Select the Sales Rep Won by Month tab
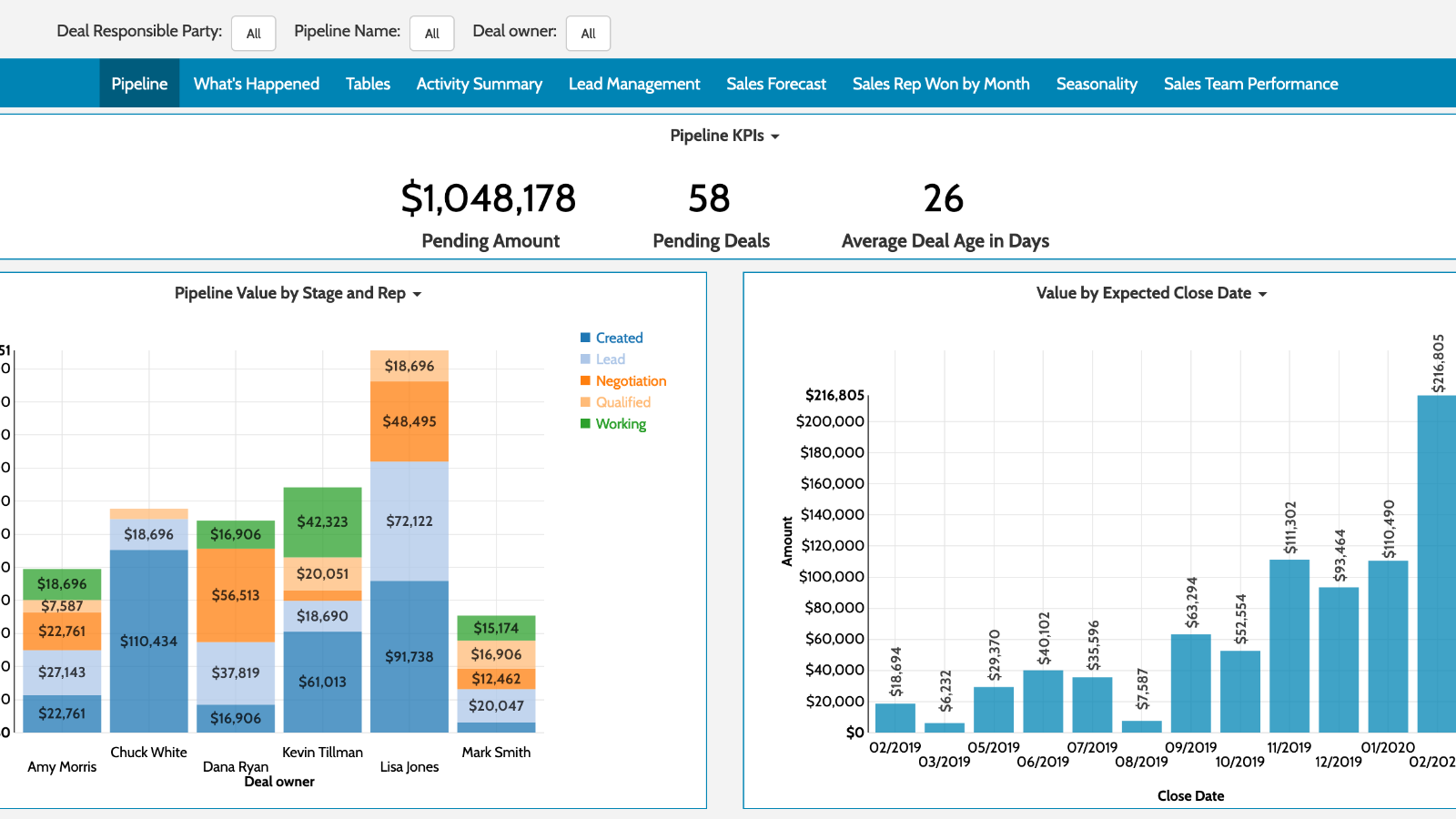 click(940, 83)
